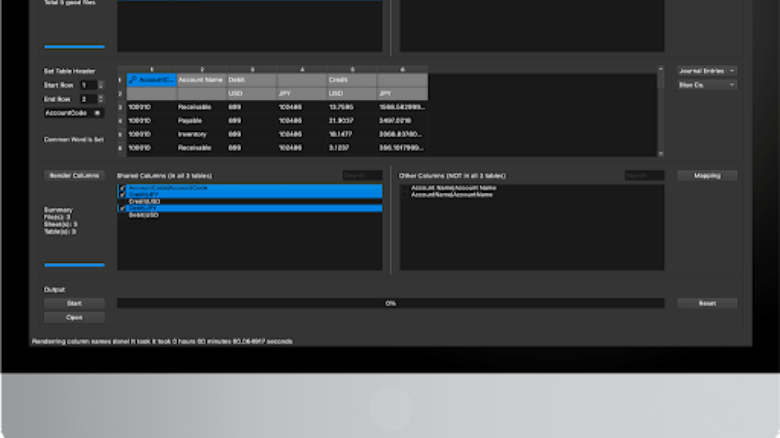Image resolution: width=780 pixels, height=438 pixels.
Task: Click the Render Columns button
Action: pos(74,176)
